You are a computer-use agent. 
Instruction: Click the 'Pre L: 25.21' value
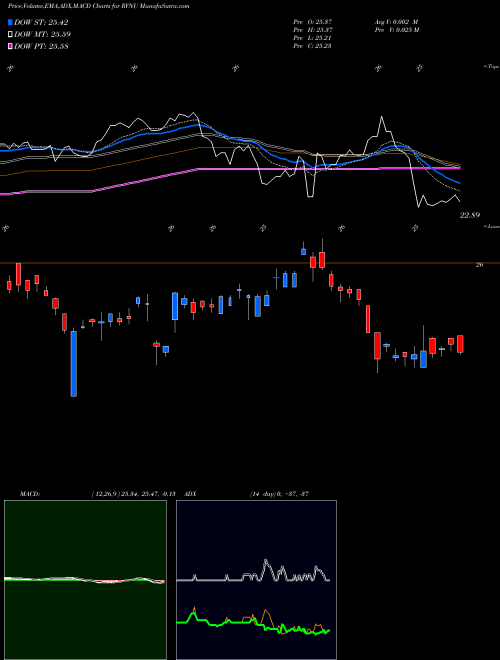click(x=312, y=38)
